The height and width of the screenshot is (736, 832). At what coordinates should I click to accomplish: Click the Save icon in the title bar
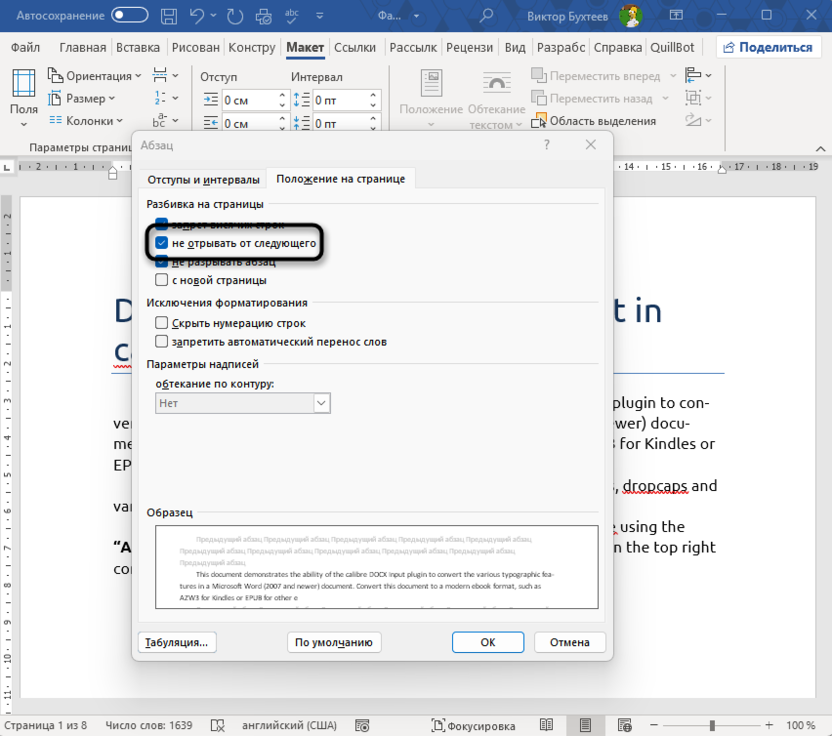coord(167,16)
